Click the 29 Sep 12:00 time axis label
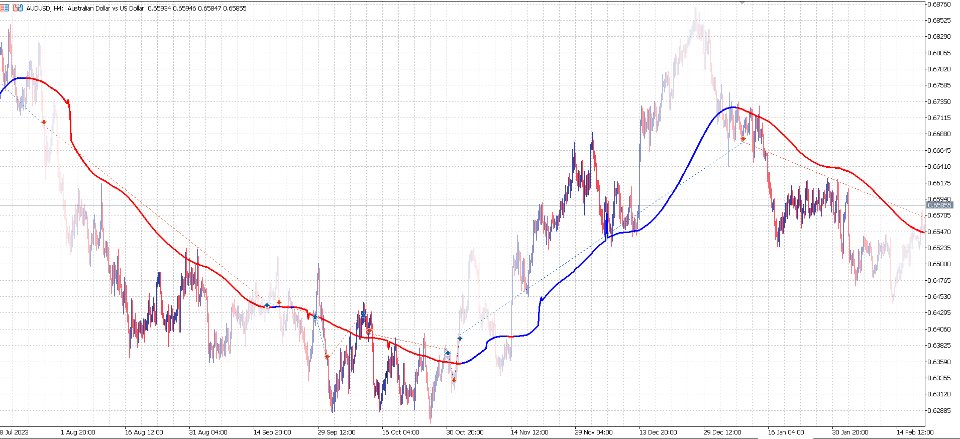 pos(334,432)
